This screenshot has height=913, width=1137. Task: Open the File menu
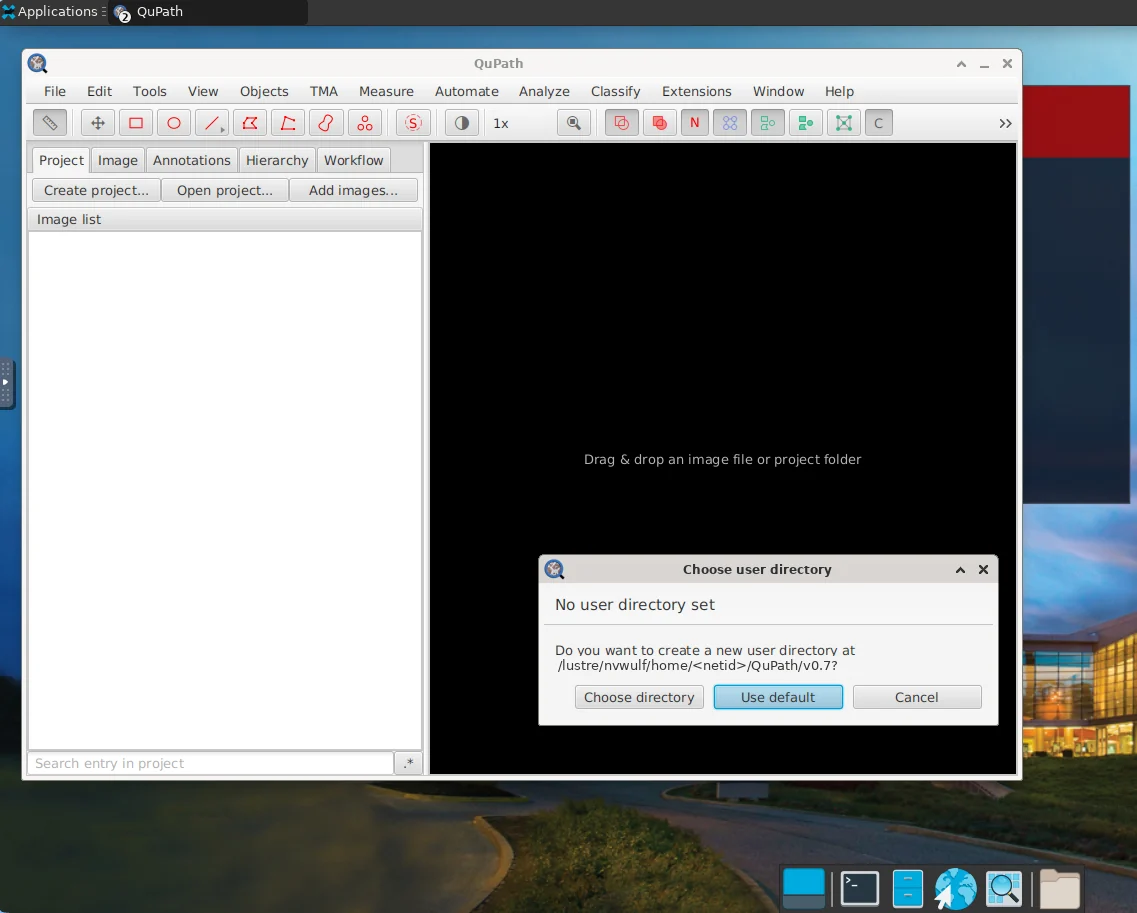click(x=54, y=91)
